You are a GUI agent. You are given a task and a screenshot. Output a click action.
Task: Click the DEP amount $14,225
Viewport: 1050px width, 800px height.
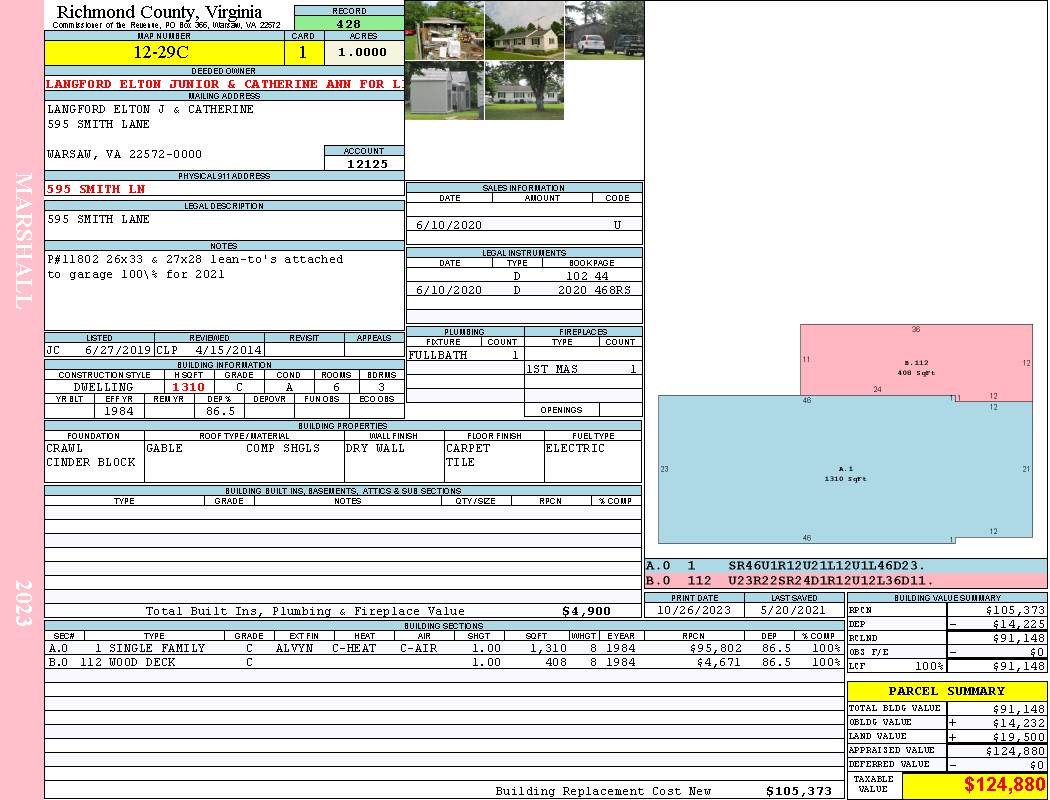[1019, 624]
